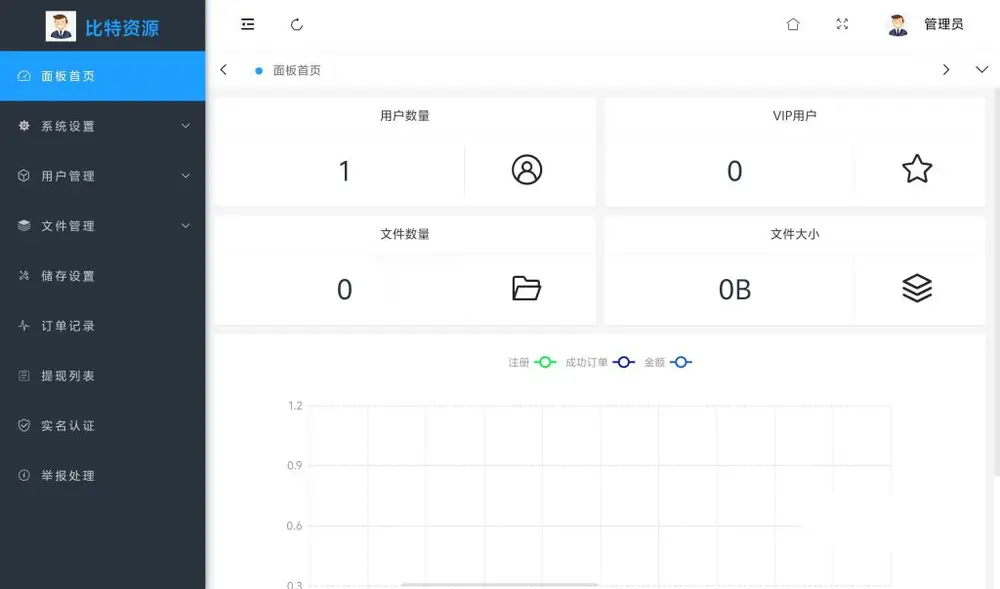Click the 实名认证 shield icon
Image resolution: width=1000 pixels, height=589 pixels.
pos(24,425)
